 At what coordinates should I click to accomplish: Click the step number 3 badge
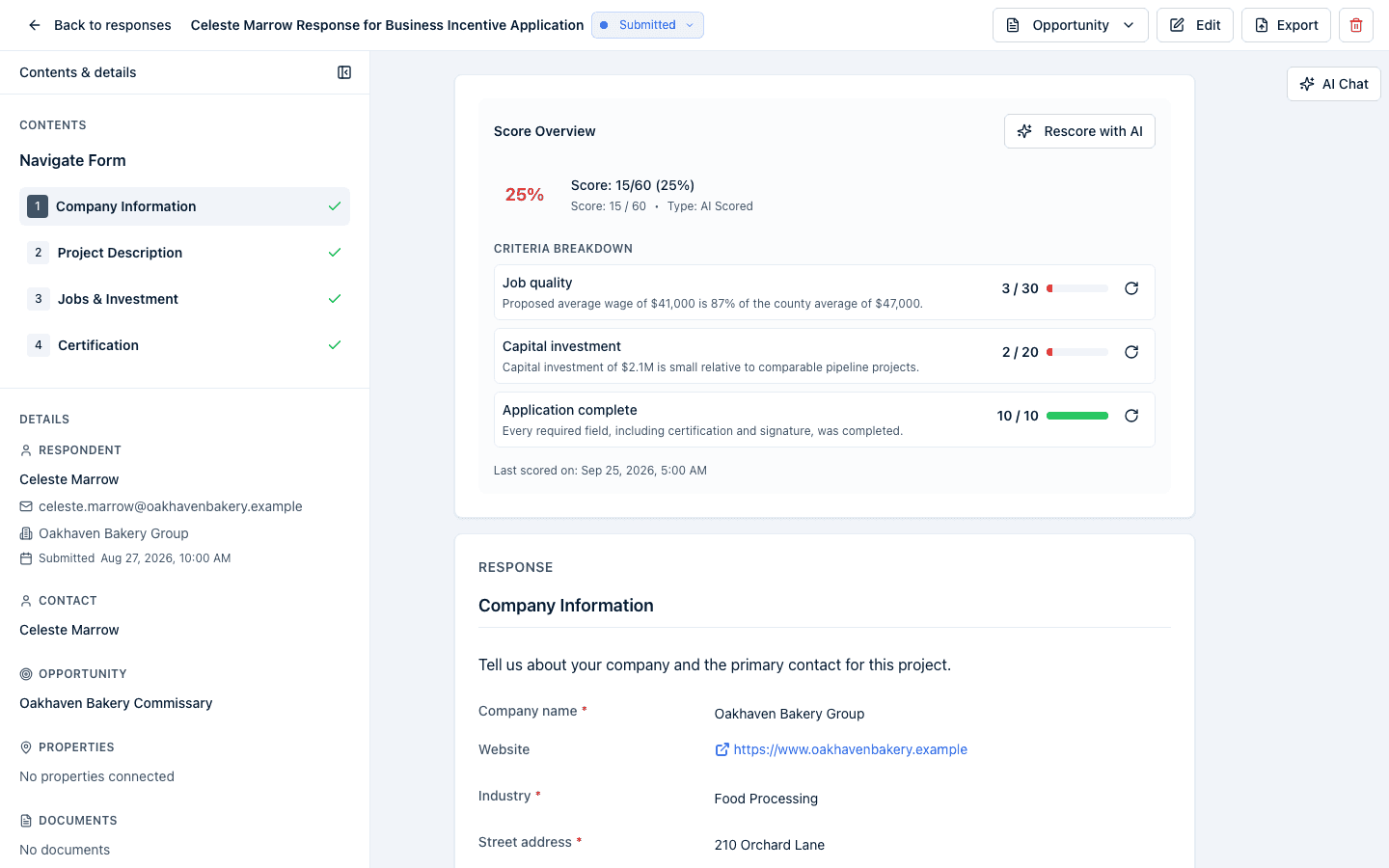[x=39, y=299]
